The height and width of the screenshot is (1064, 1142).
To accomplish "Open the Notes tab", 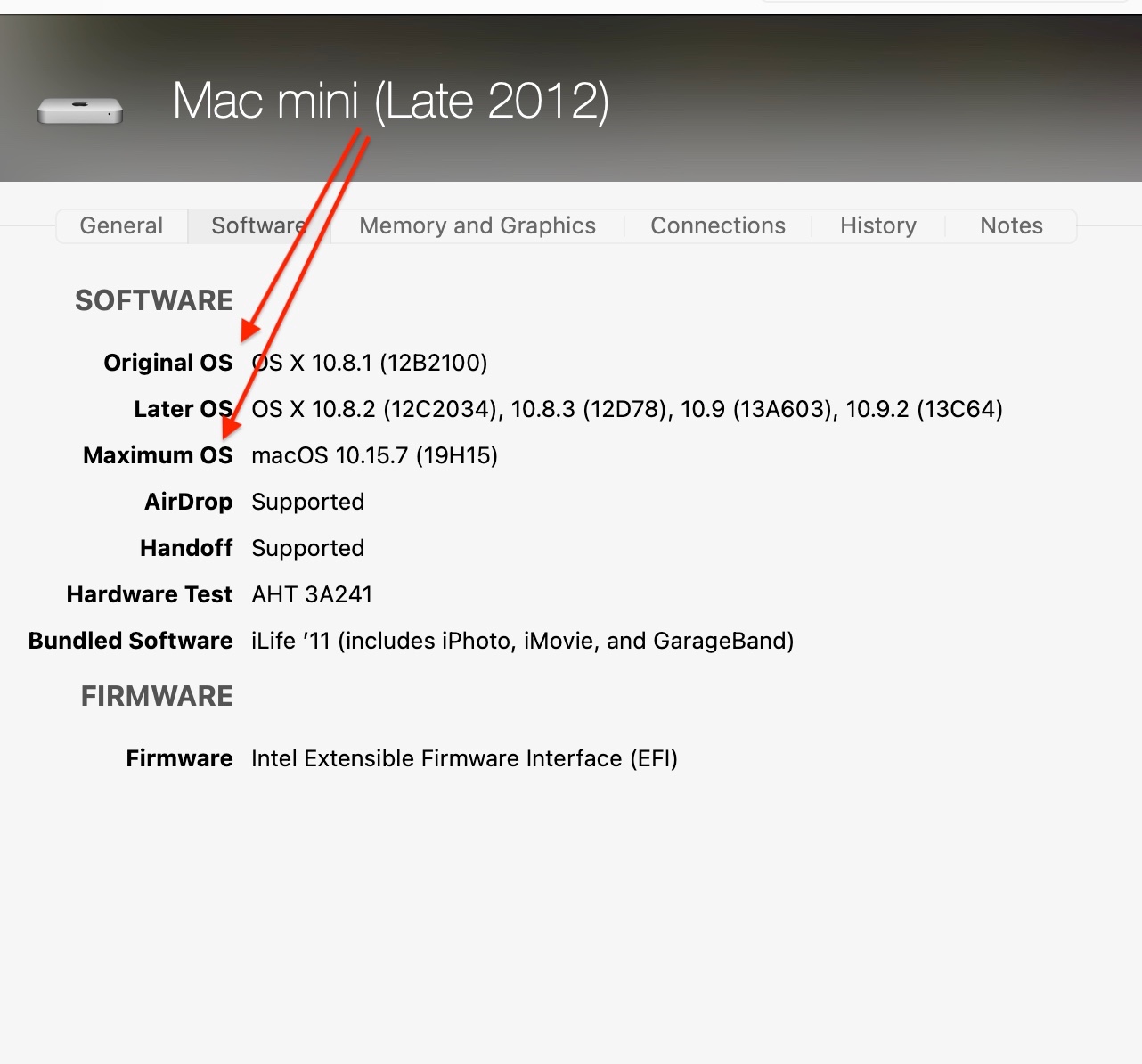I will [1011, 226].
